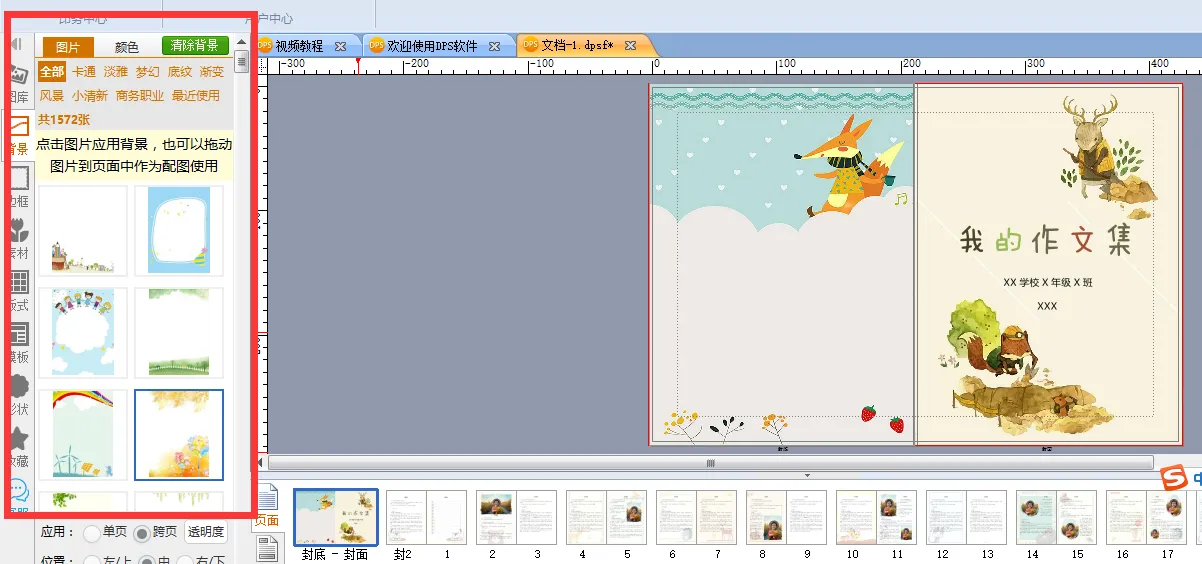Screen dimensions: 1202x564
Task: Switch to the 视频教程 document tab
Action: [x=299, y=46]
